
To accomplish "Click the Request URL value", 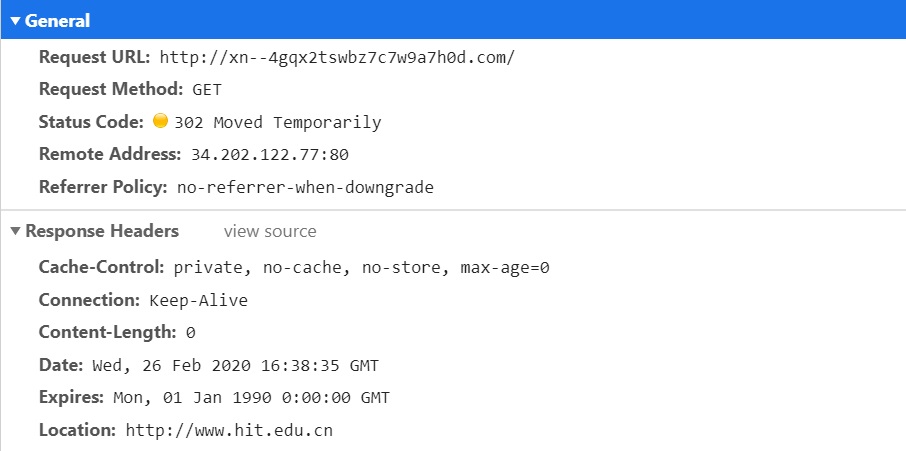I will coord(337,57).
